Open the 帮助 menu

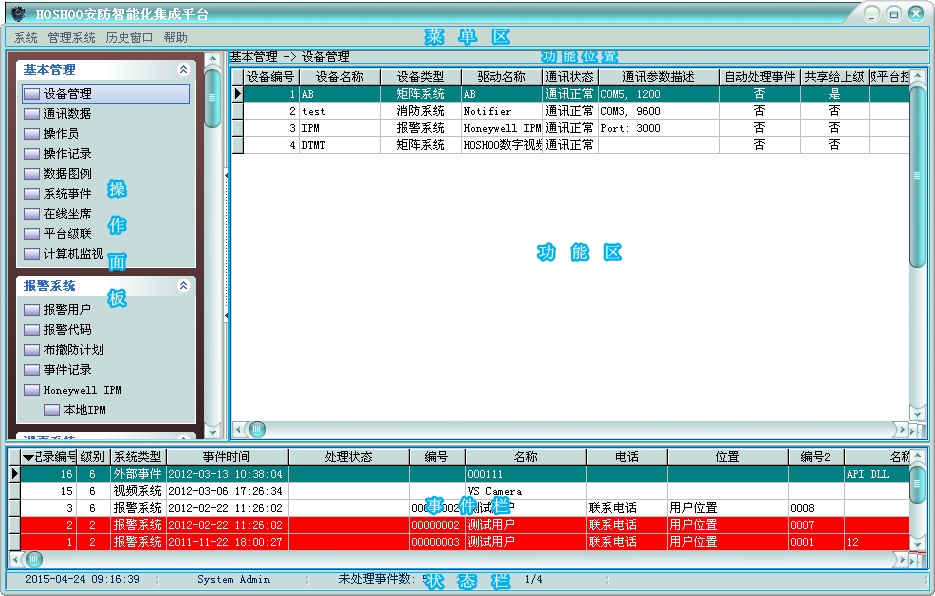(x=175, y=38)
